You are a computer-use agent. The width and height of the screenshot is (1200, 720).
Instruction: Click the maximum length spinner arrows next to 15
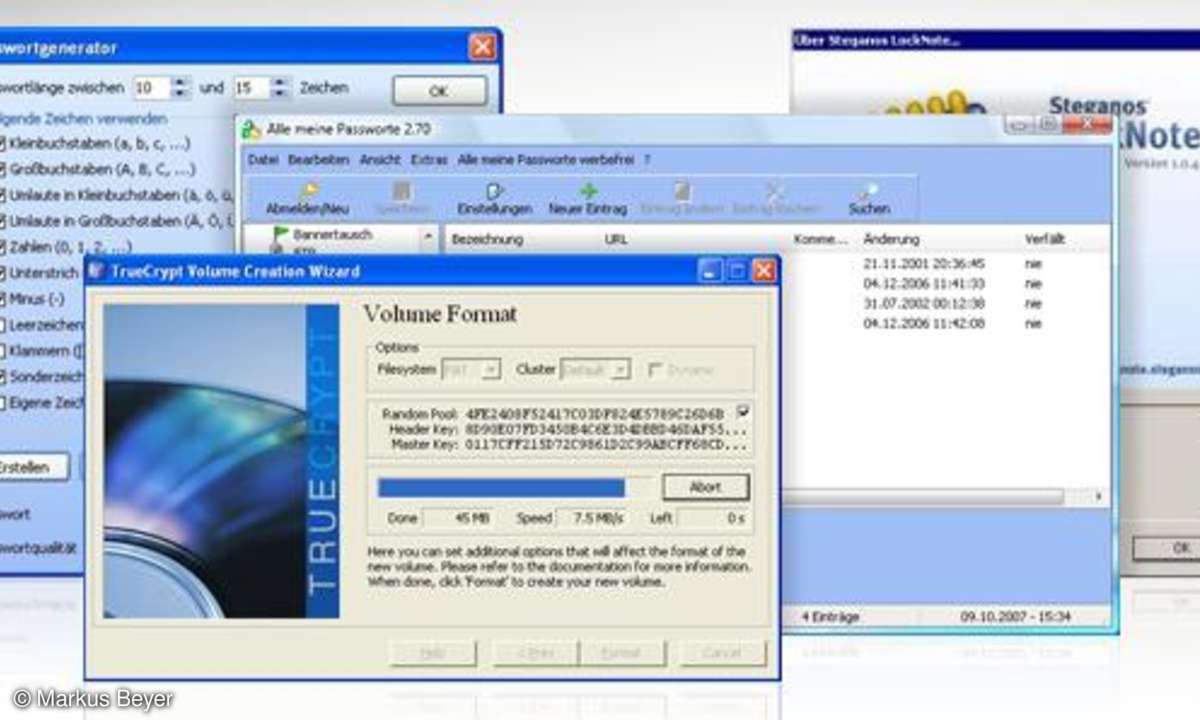280,88
